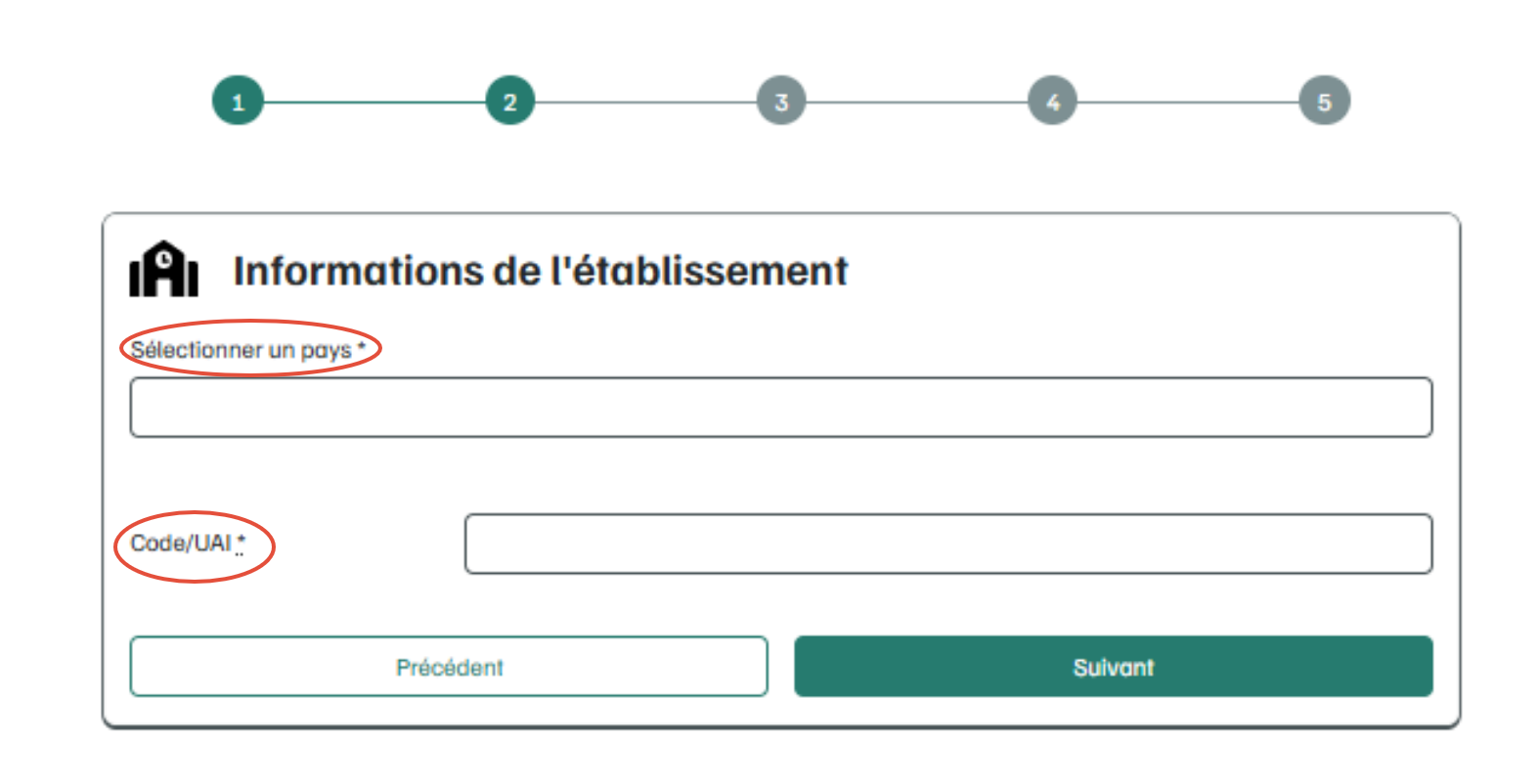Click the grey line between steps 2 and 3
Image resolution: width=1537 pixels, height=784 pixels.
(645, 102)
